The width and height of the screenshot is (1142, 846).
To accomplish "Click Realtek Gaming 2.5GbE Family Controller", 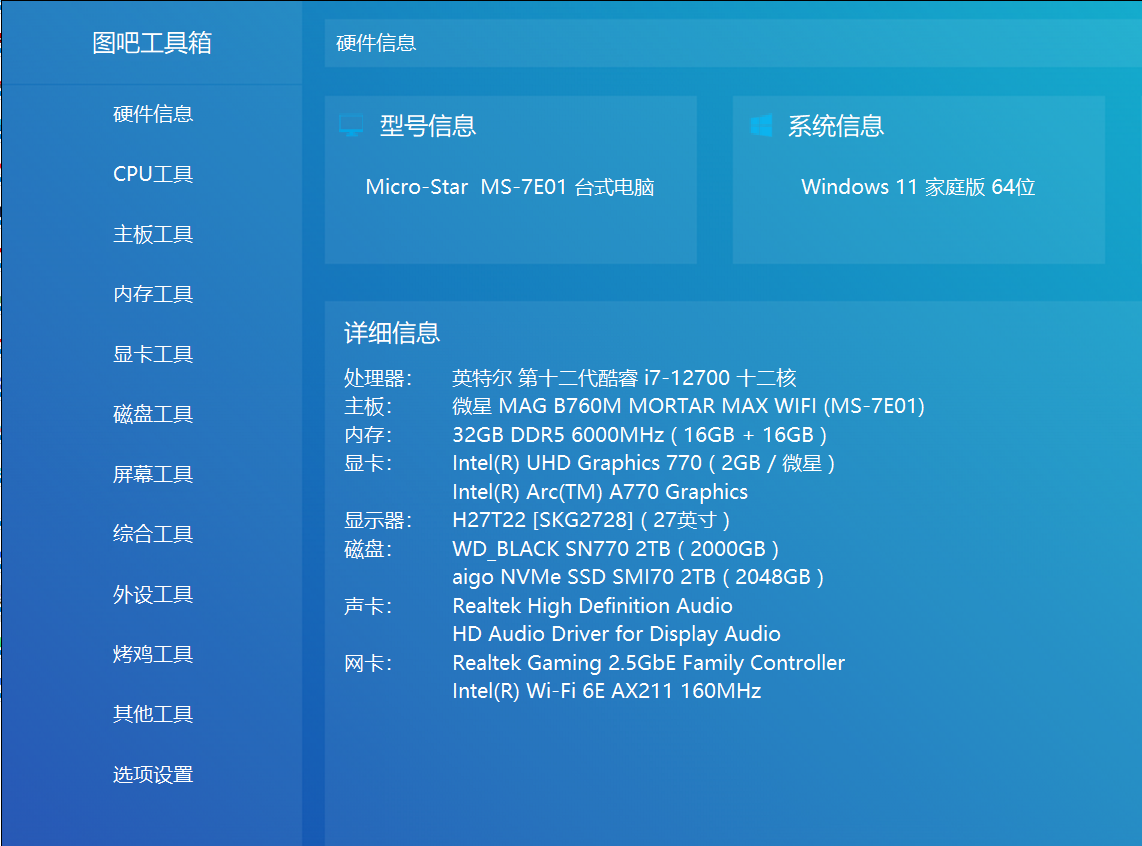I will pos(648,663).
